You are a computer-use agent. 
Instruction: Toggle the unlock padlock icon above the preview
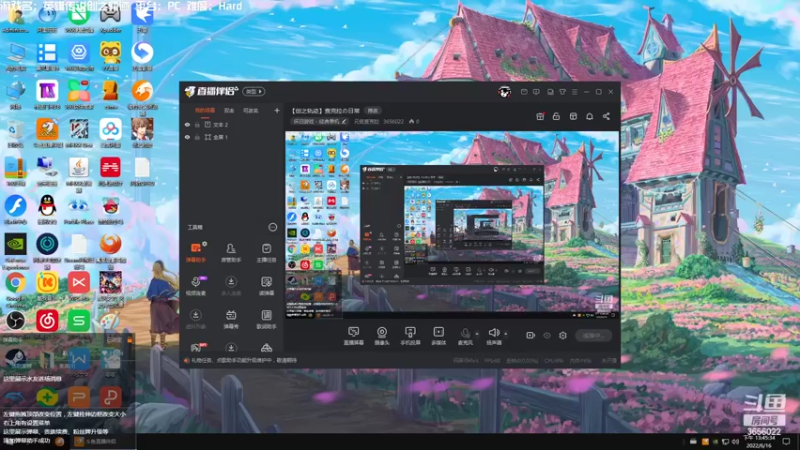556,116
